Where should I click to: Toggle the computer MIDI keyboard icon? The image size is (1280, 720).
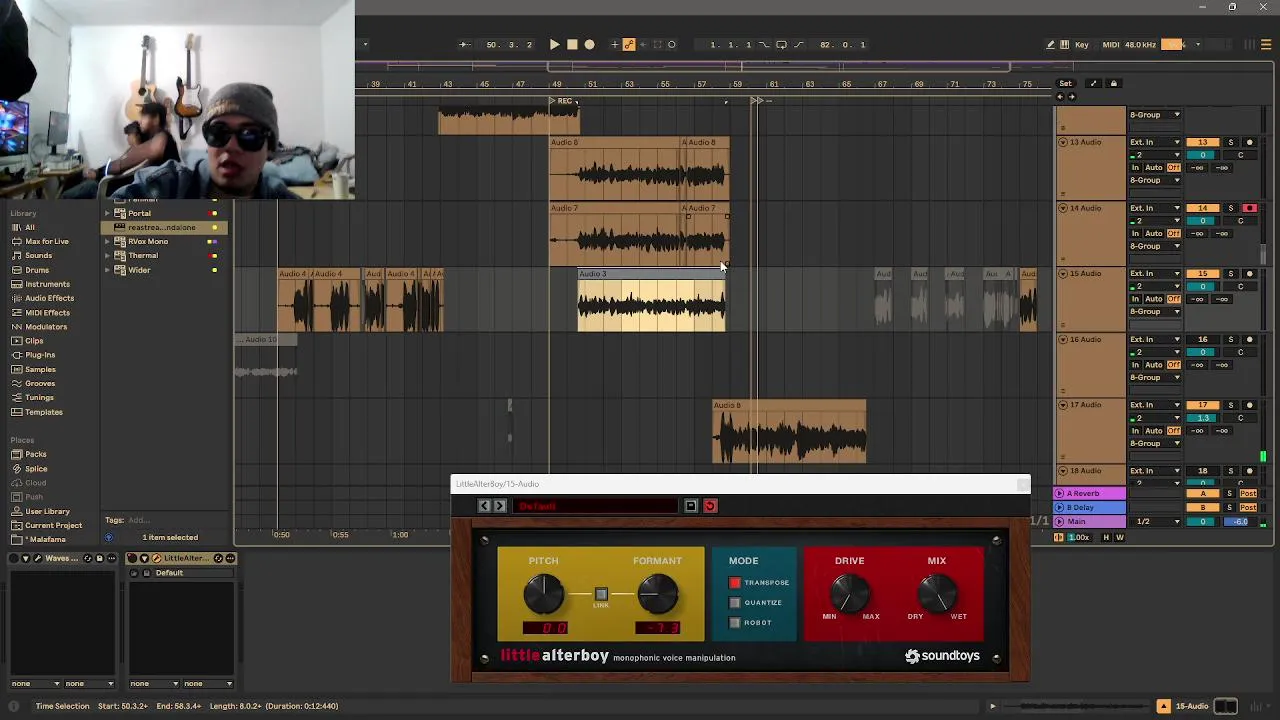(x=1065, y=44)
